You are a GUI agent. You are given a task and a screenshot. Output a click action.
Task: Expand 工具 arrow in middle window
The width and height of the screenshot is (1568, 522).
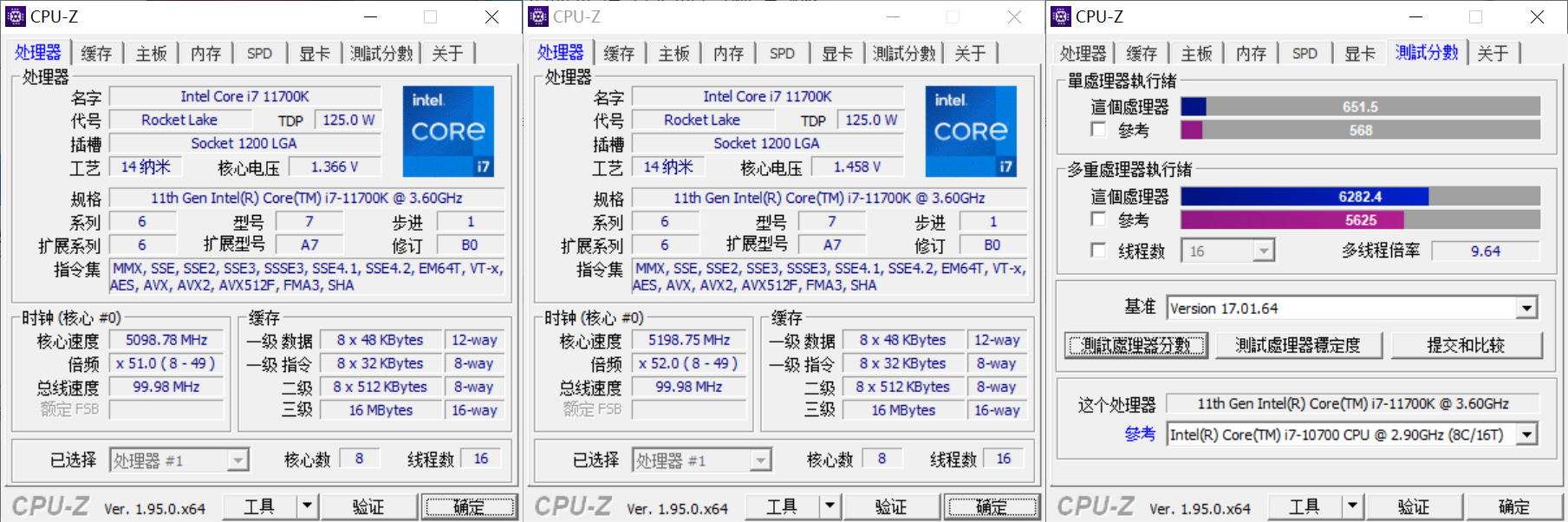click(830, 506)
